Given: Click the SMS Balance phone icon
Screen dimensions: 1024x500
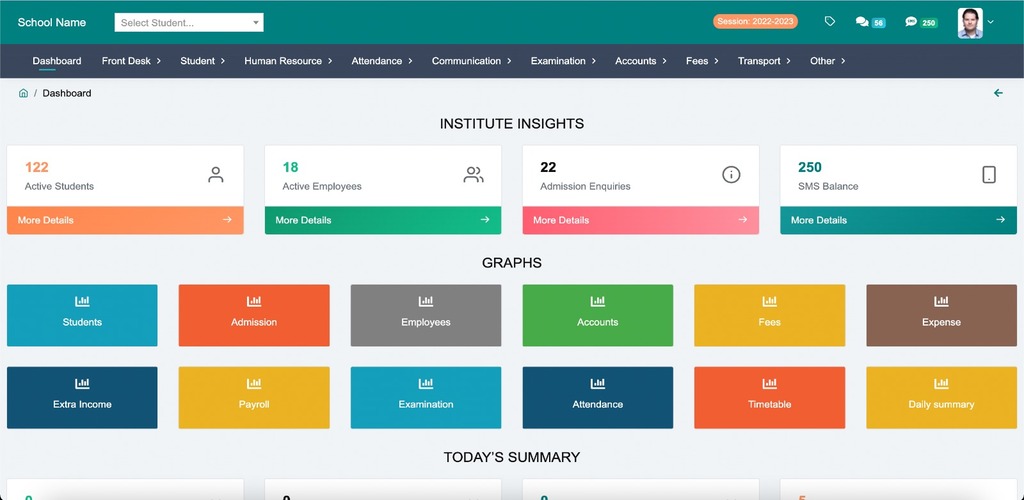Looking at the screenshot, I should tap(988, 175).
